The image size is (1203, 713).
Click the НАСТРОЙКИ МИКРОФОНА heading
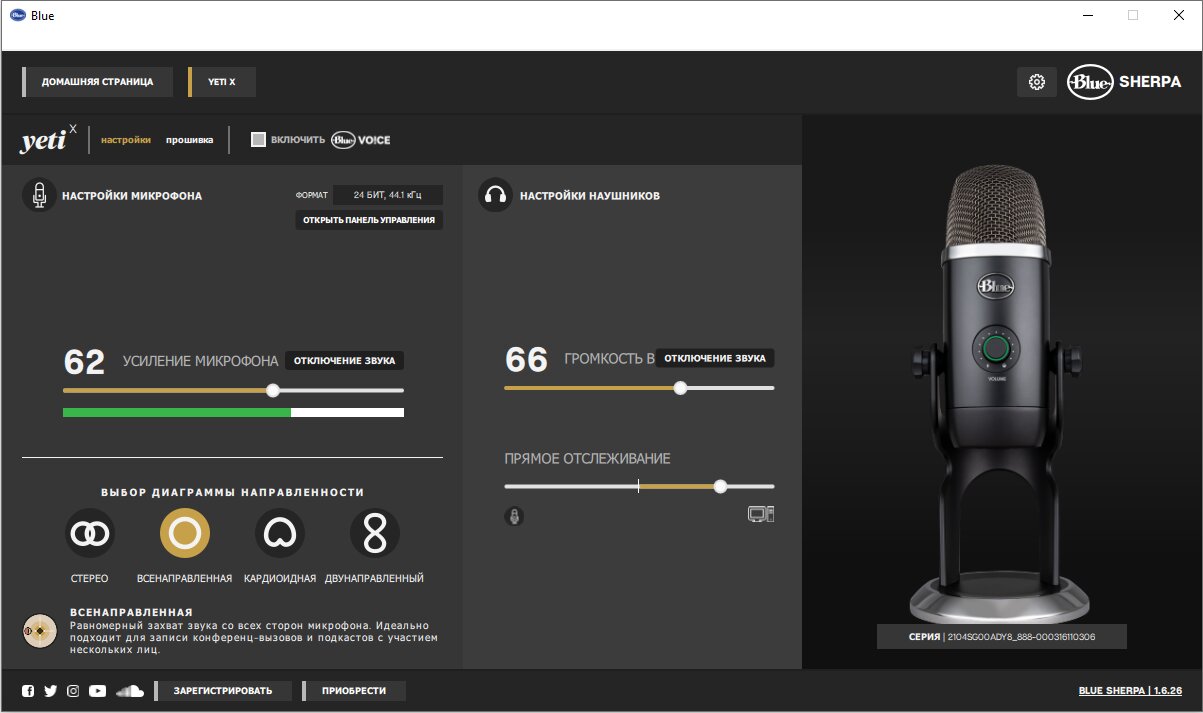[x=132, y=196]
